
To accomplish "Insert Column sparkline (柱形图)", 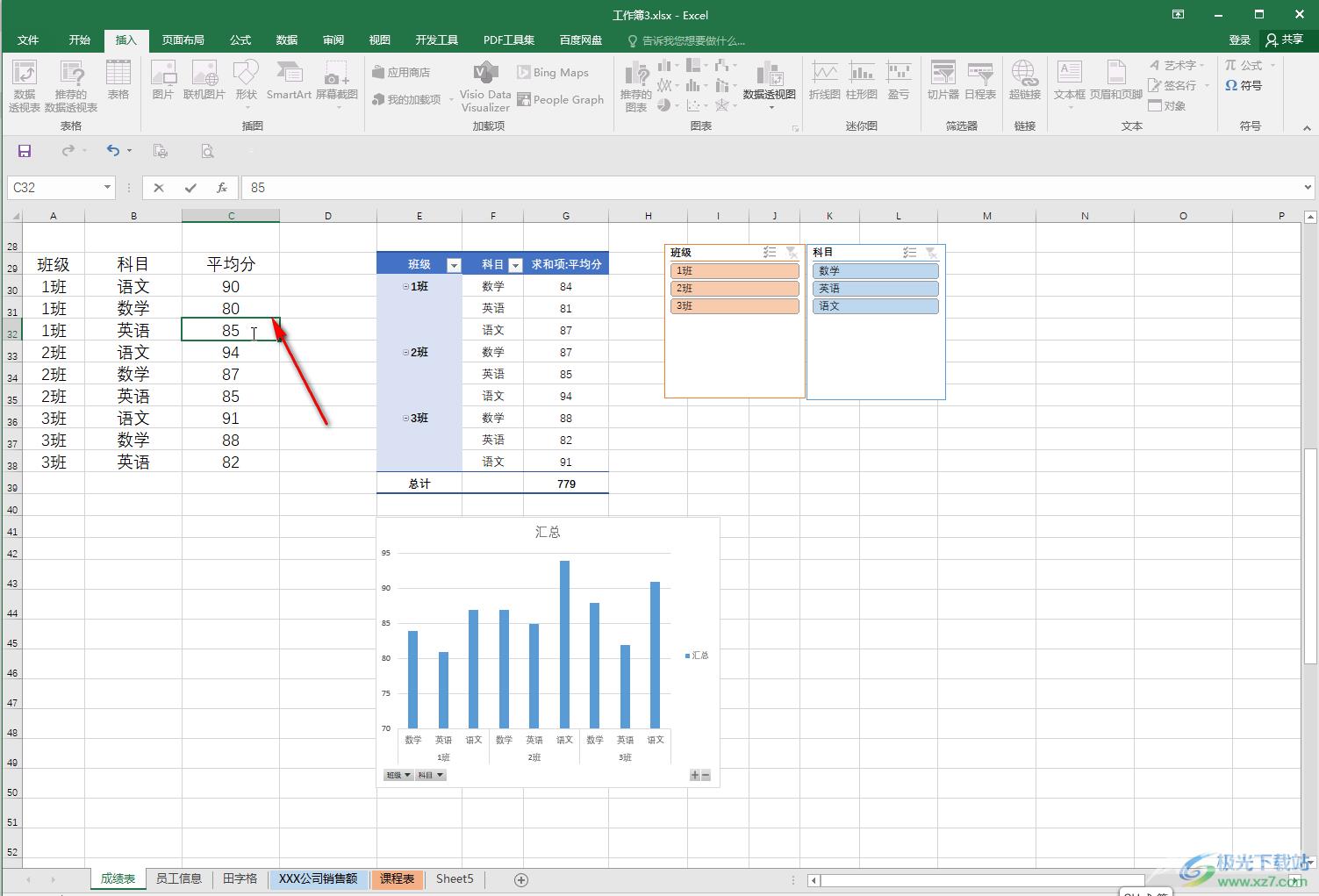I will (862, 81).
